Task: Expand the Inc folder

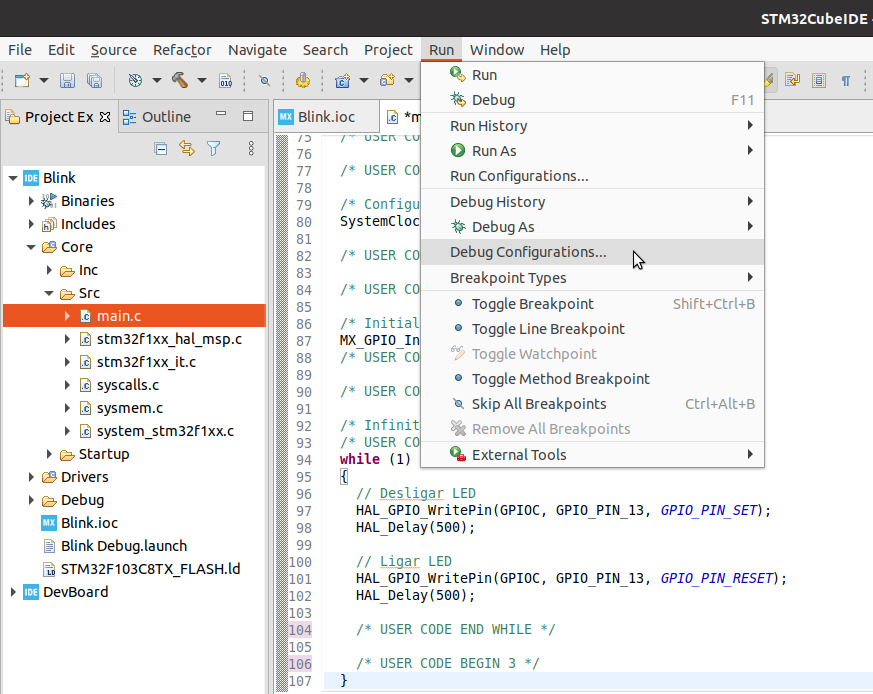Action: click(49, 270)
